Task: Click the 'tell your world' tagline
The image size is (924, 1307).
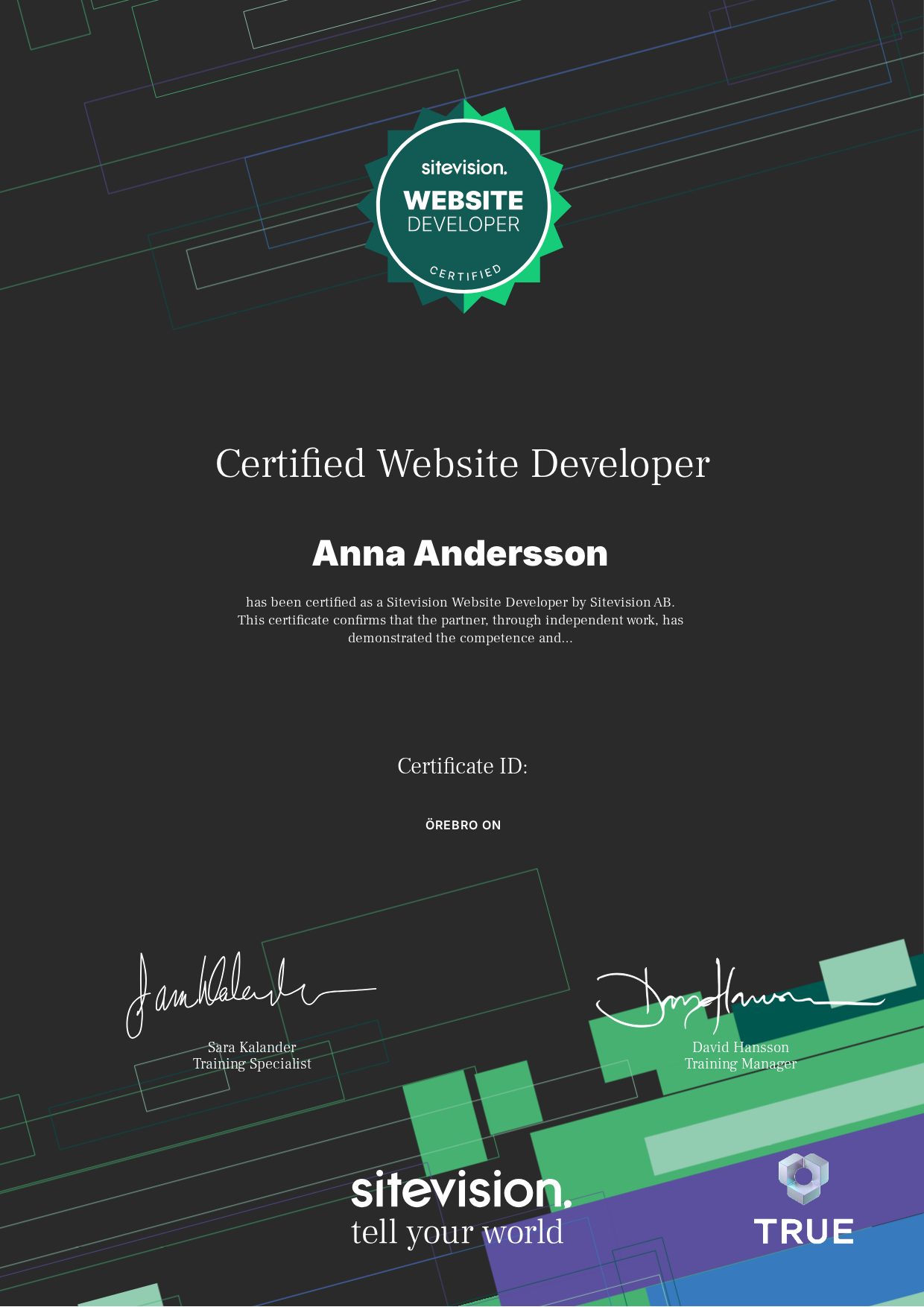Action: point(457,1232)
